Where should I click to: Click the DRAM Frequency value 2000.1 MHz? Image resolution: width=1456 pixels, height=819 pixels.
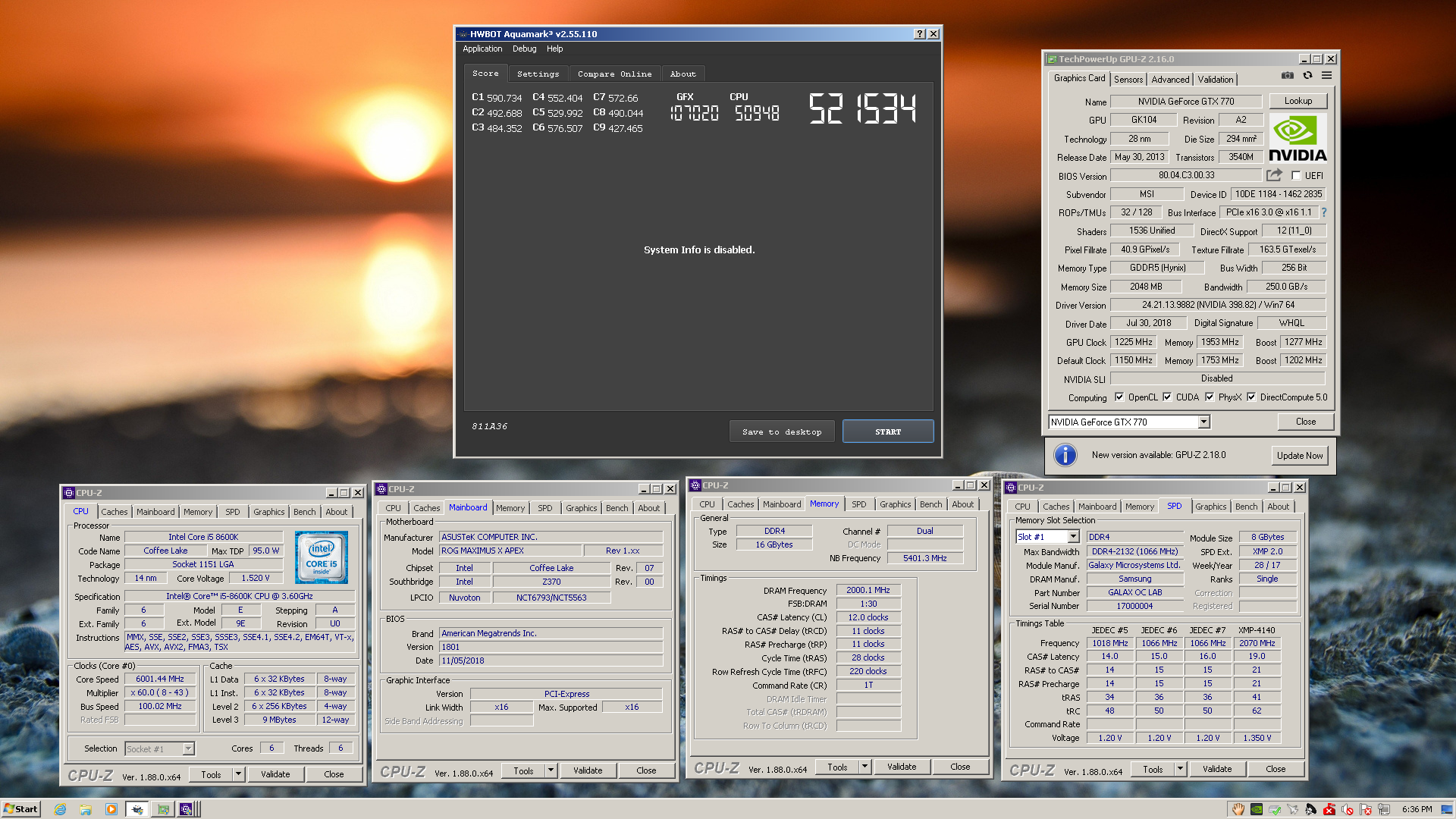(x=868, y=590)
